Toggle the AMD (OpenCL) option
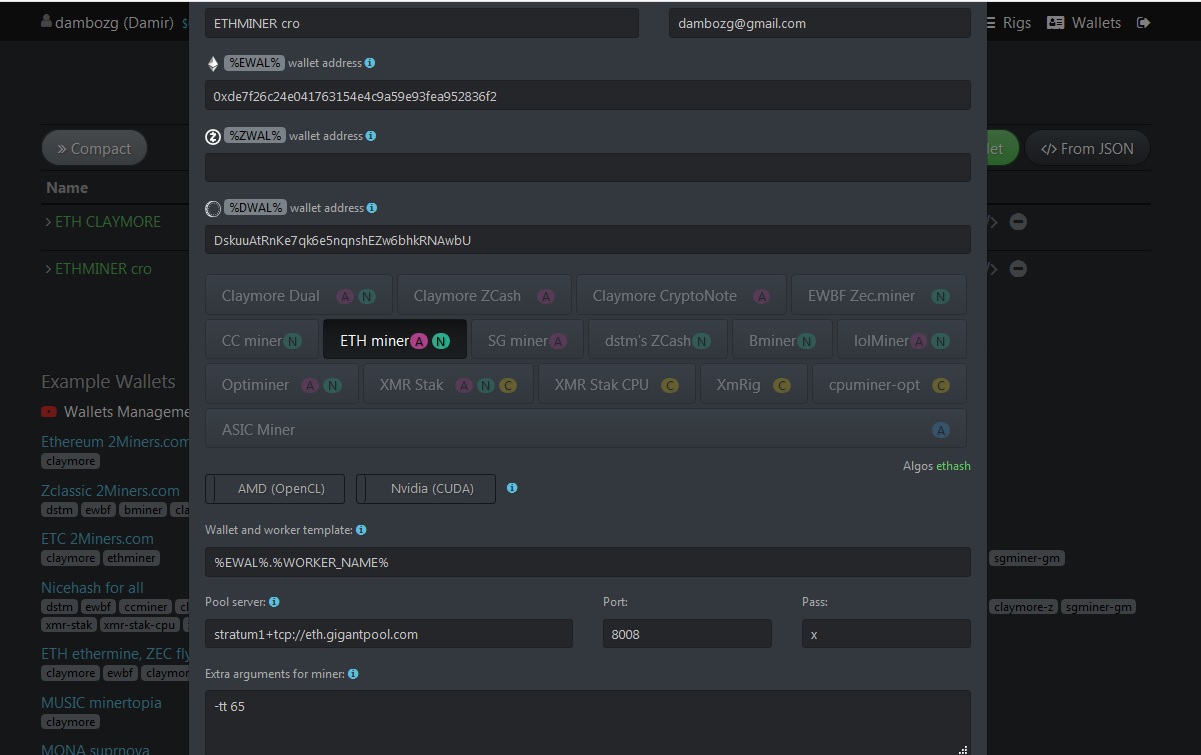 point(275,489)
